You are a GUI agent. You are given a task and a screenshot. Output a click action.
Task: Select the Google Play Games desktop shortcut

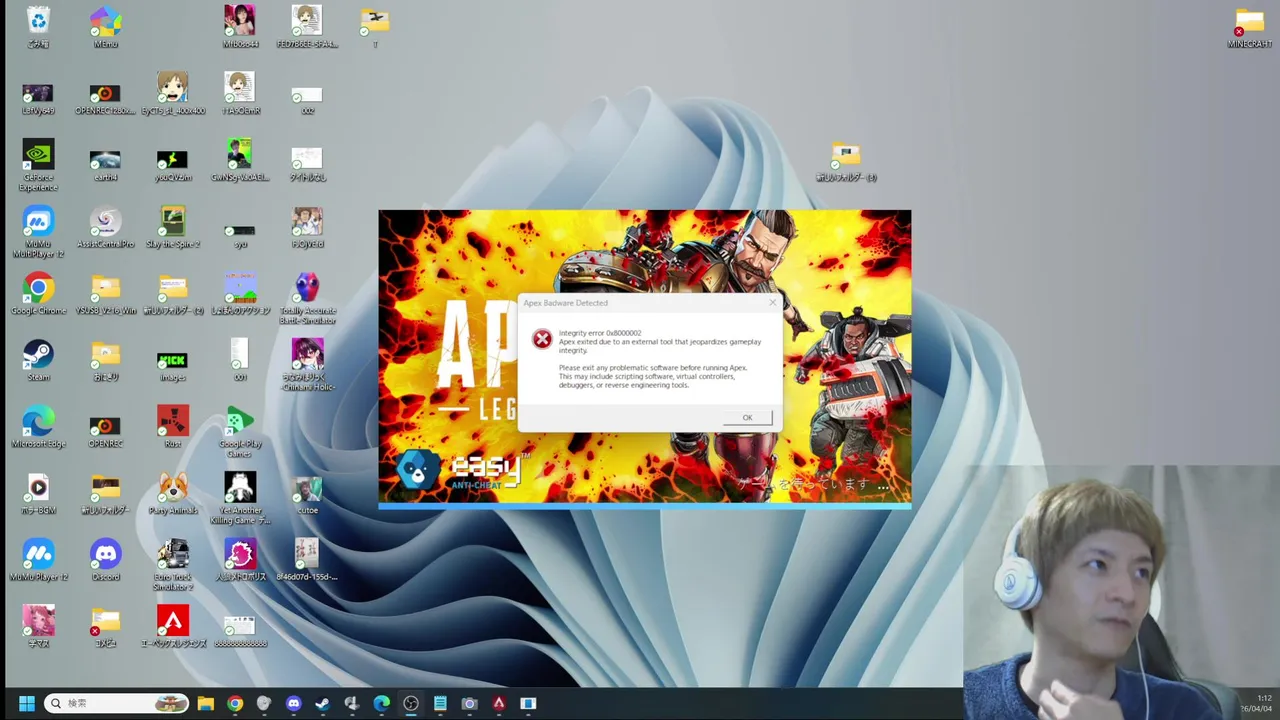tap(239, 432)
